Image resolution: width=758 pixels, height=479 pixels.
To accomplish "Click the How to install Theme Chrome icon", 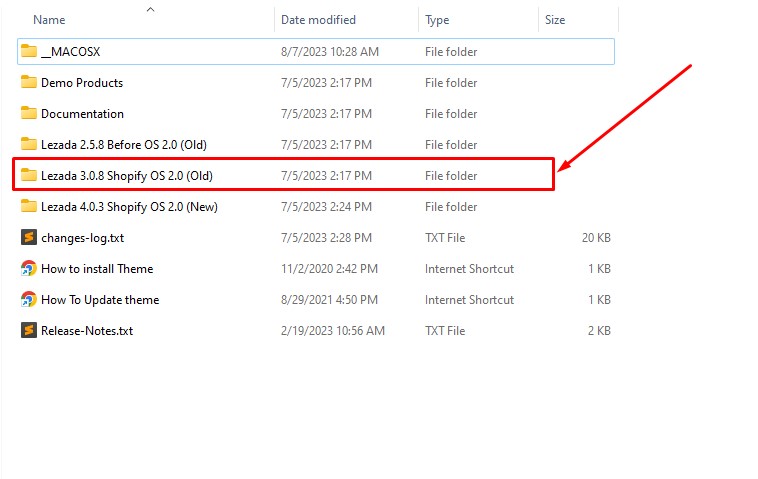I will (29, 268).
